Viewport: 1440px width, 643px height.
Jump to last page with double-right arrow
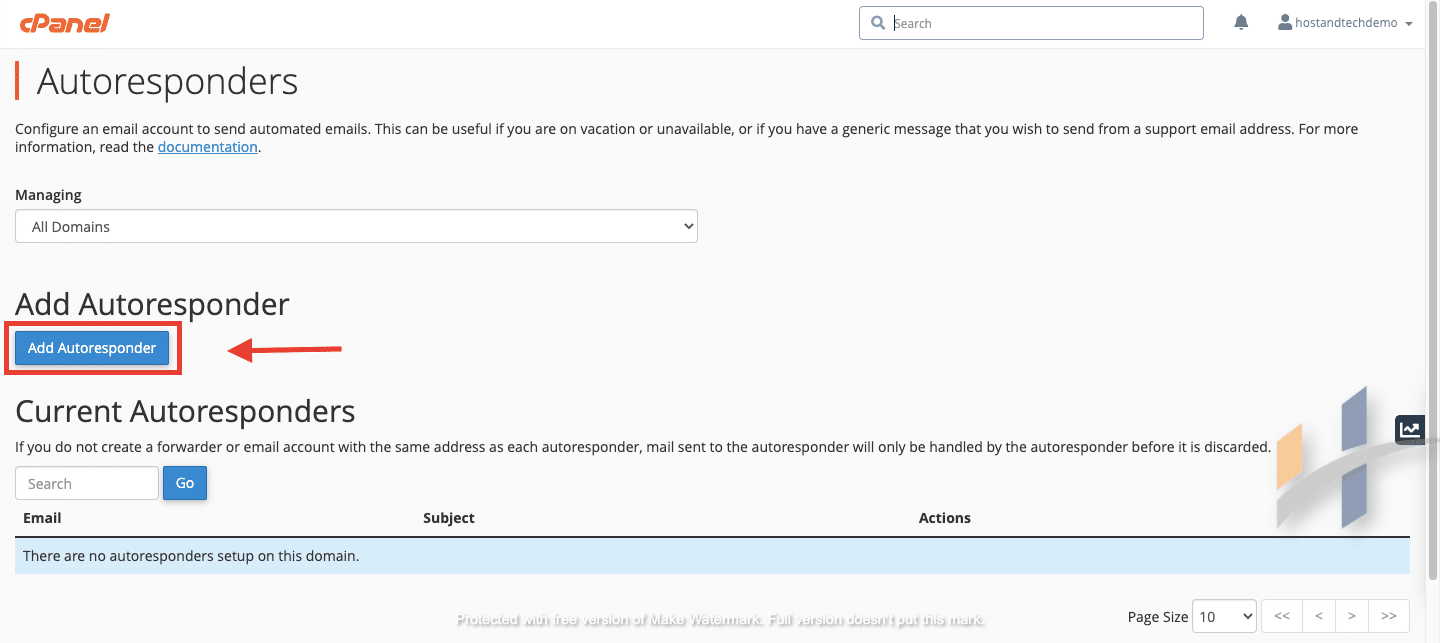[x=1388, y=616]
